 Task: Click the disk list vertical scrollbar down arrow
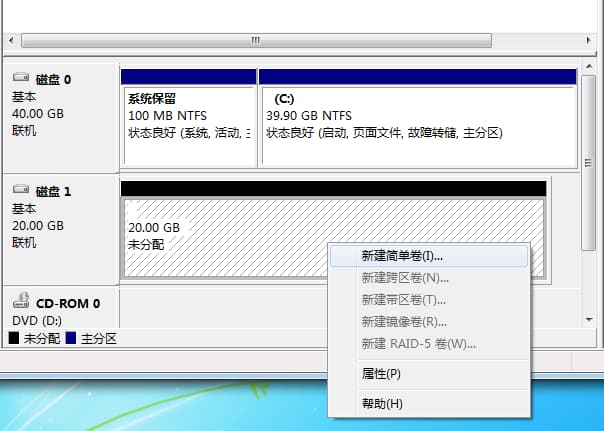pyautogui.click(x=588, y=318)
